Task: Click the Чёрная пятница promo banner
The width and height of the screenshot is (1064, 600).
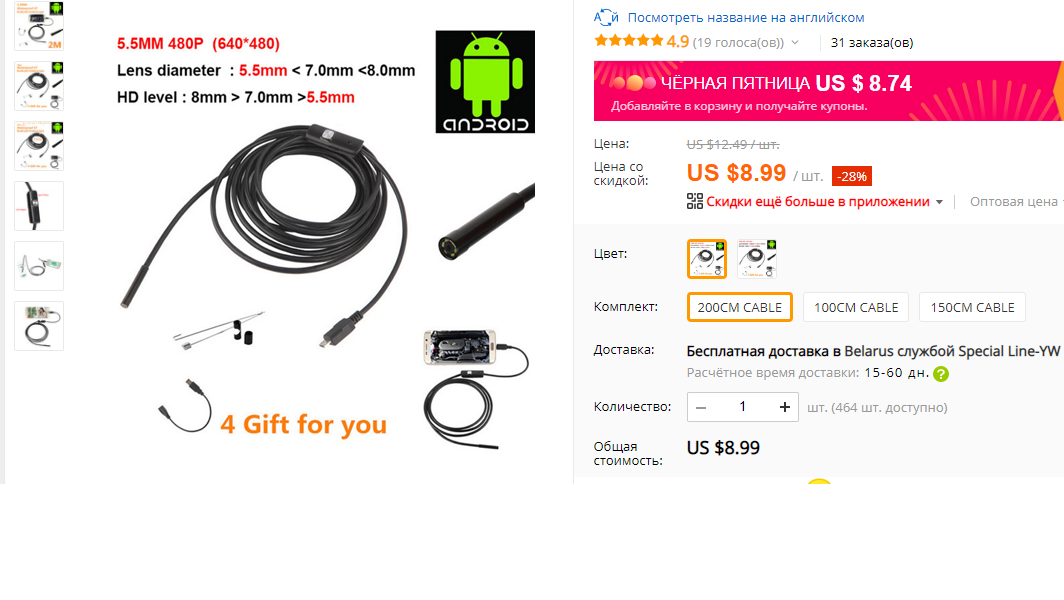Action: click(829, 91)
